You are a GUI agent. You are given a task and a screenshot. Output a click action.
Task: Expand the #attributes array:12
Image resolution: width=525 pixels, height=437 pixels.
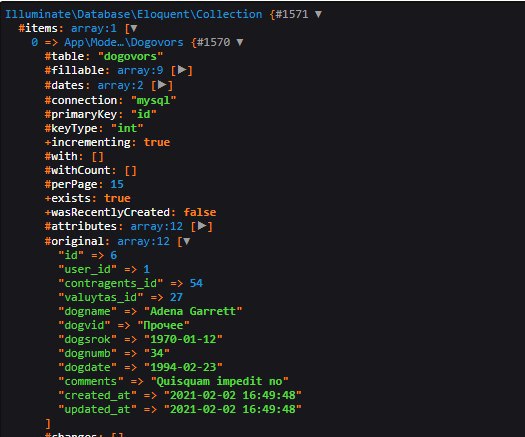click(202, 226)
